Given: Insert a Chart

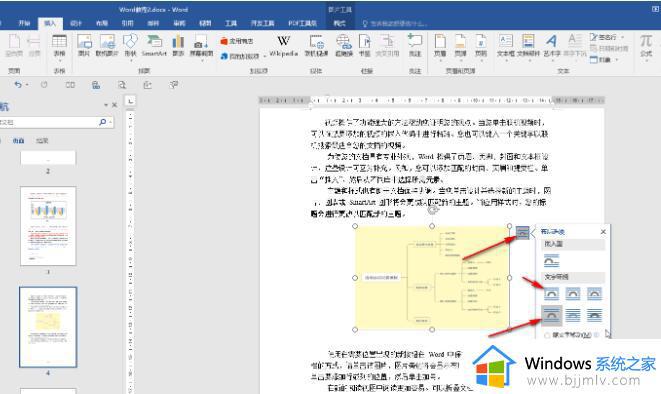Looking at the screenshot, I should (178, 46).
